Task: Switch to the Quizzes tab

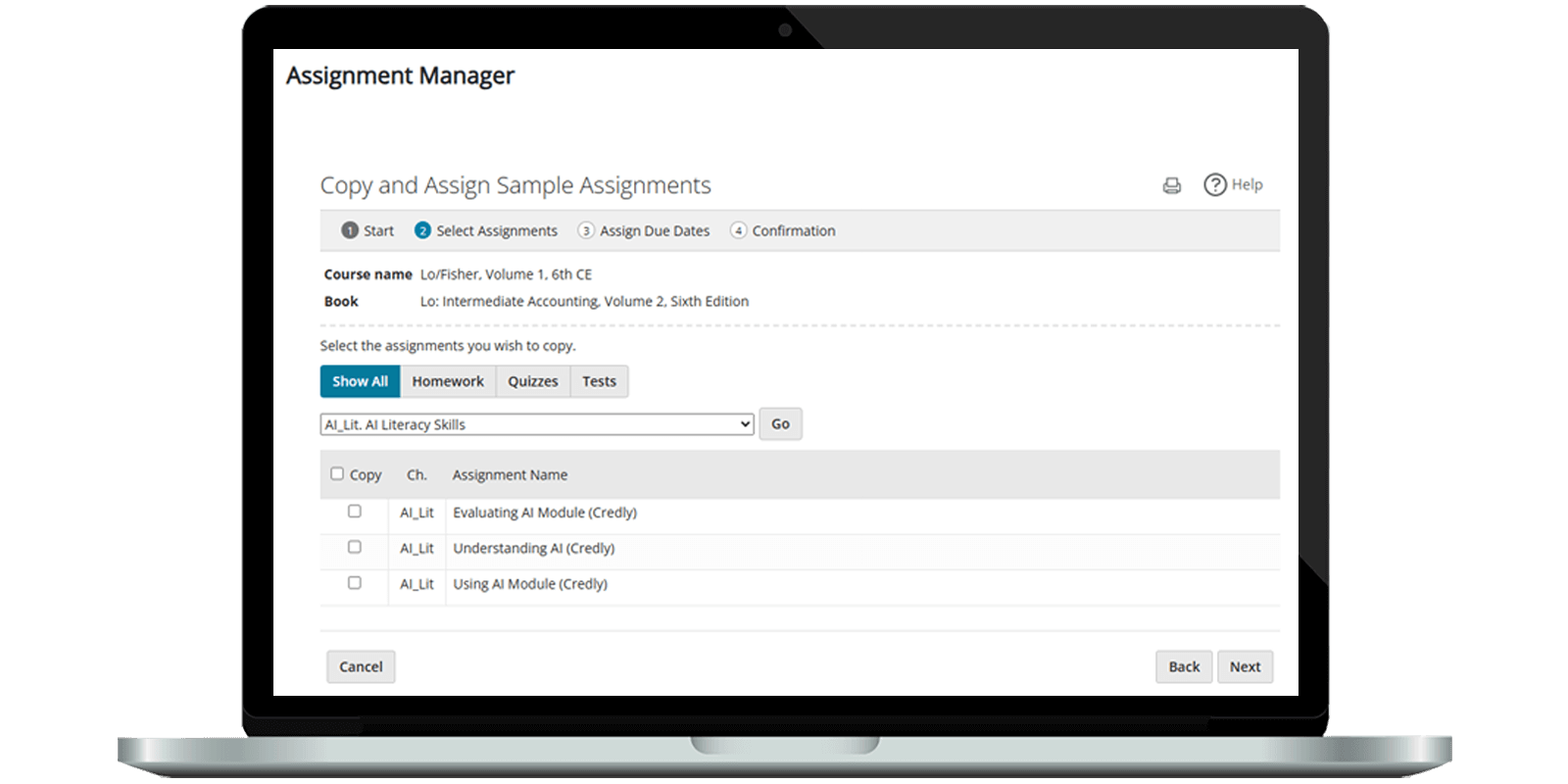Action: (x=532, y=381)
